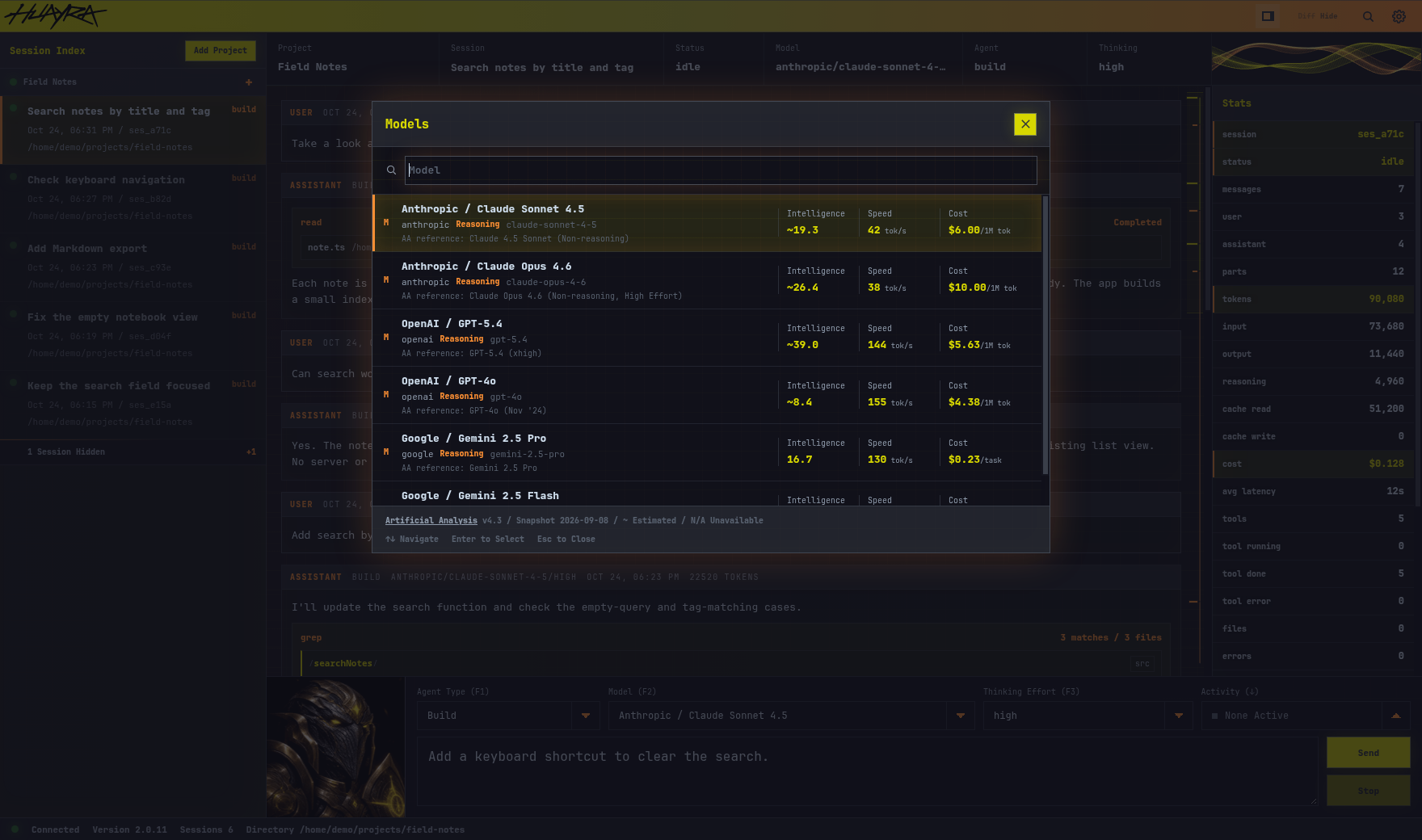
Task: Click the M badge beside Gemini 2.5 Pro
Action: (x=386, y=452)
